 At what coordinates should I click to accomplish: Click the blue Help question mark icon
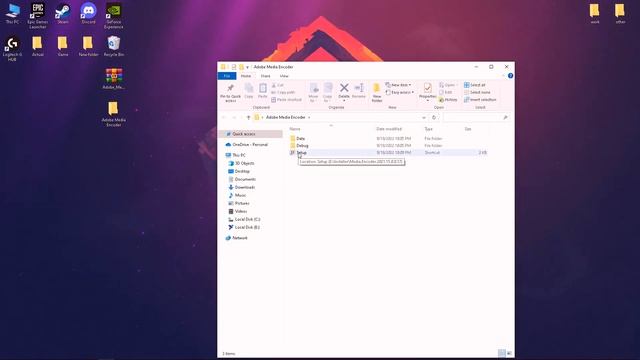pos(510,76)
